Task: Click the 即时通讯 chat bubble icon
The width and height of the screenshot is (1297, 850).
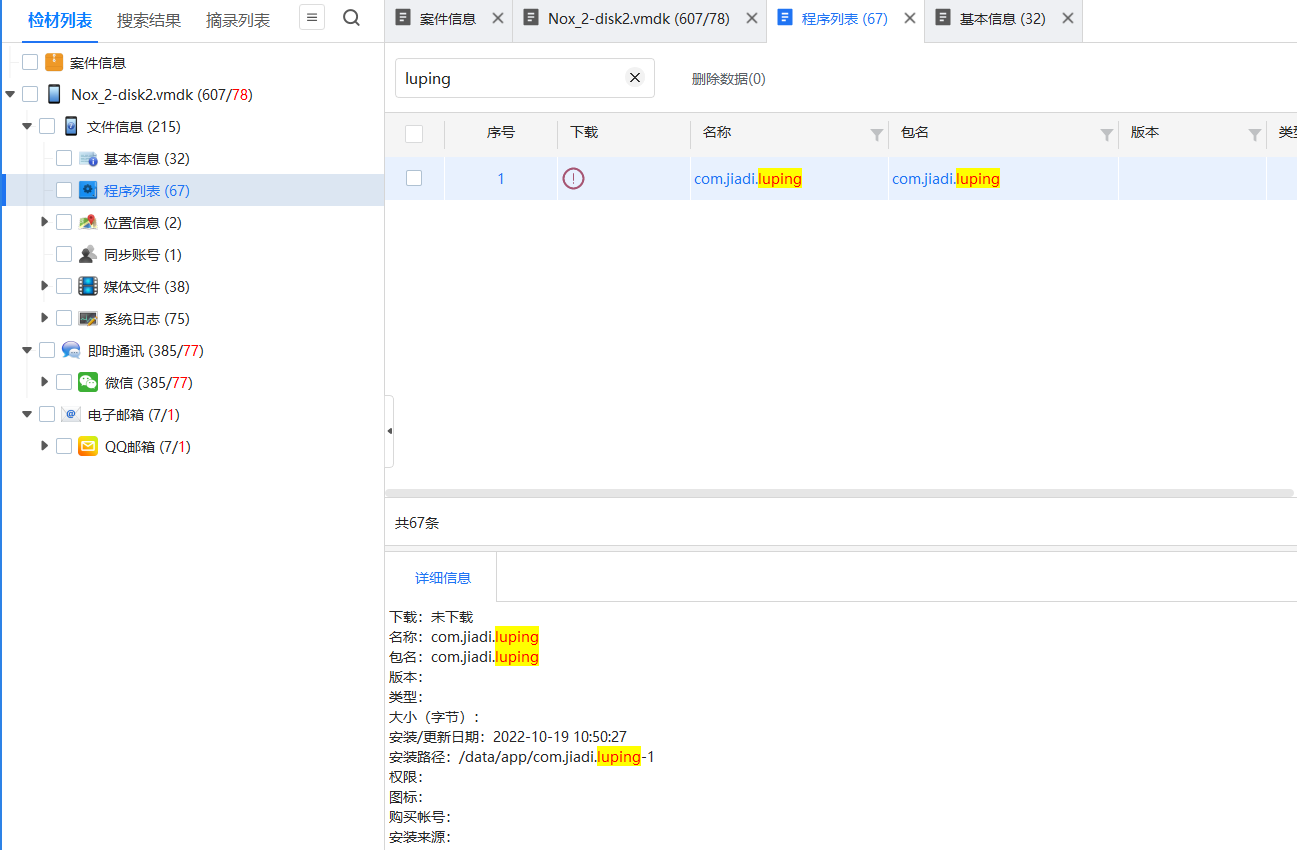Action: (71, 350)
